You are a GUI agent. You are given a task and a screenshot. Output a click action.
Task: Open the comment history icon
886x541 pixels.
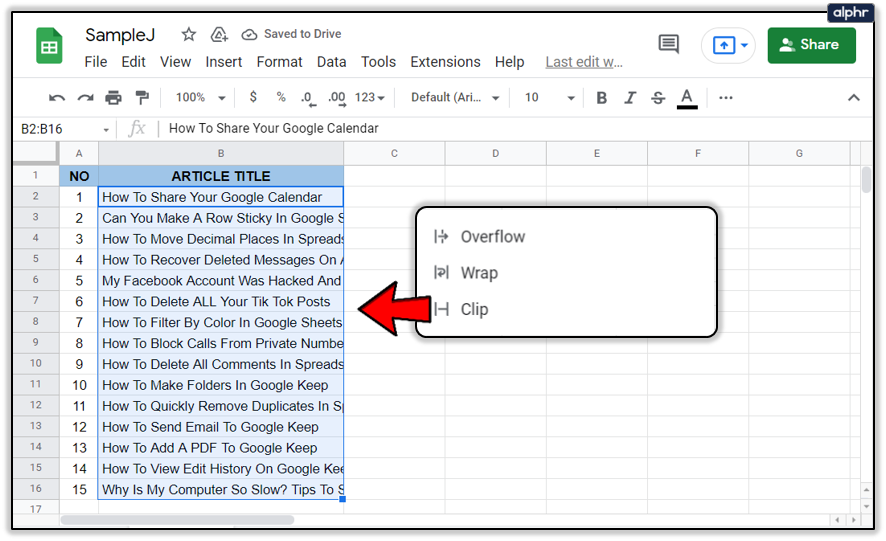click(669, 44)
